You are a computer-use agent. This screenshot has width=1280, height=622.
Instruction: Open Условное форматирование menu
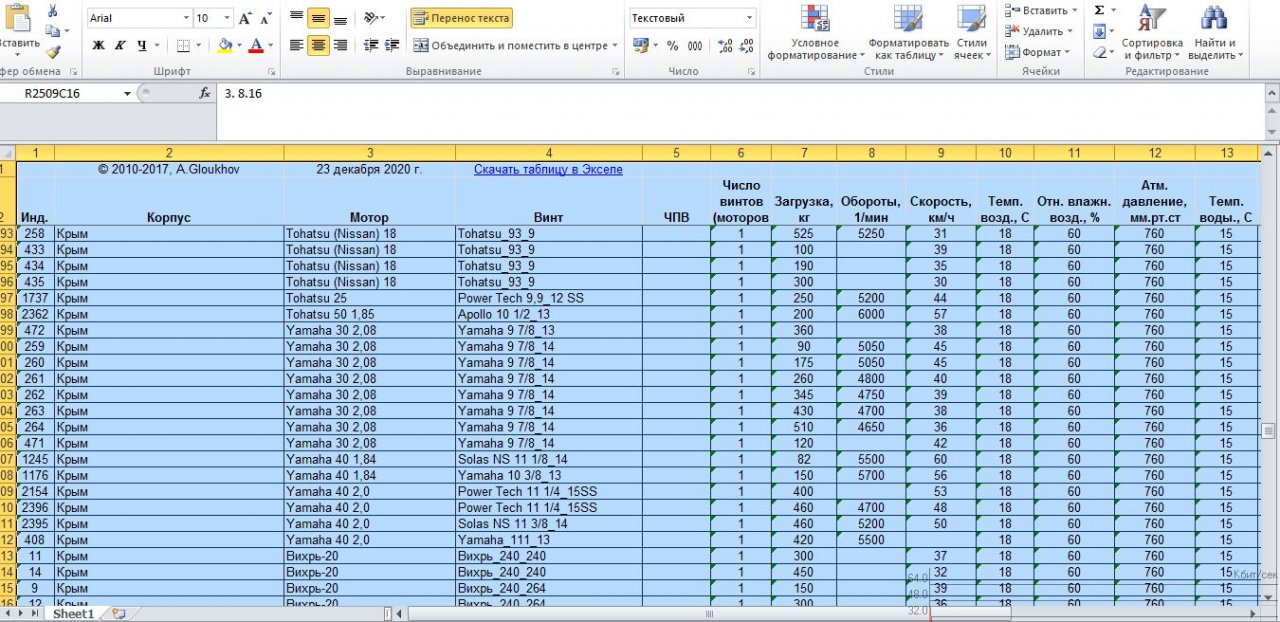(815, 33)
